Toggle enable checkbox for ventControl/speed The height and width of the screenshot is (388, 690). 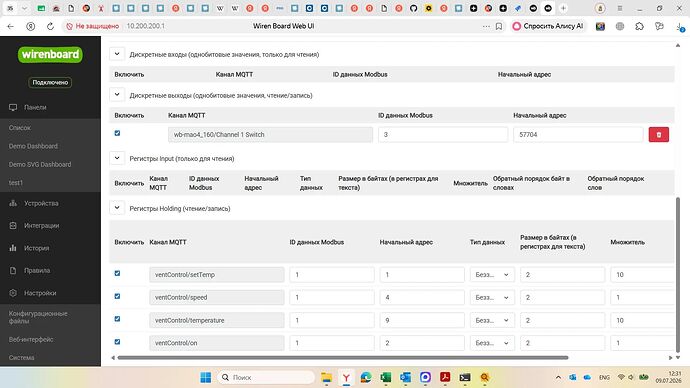[117, 296]
